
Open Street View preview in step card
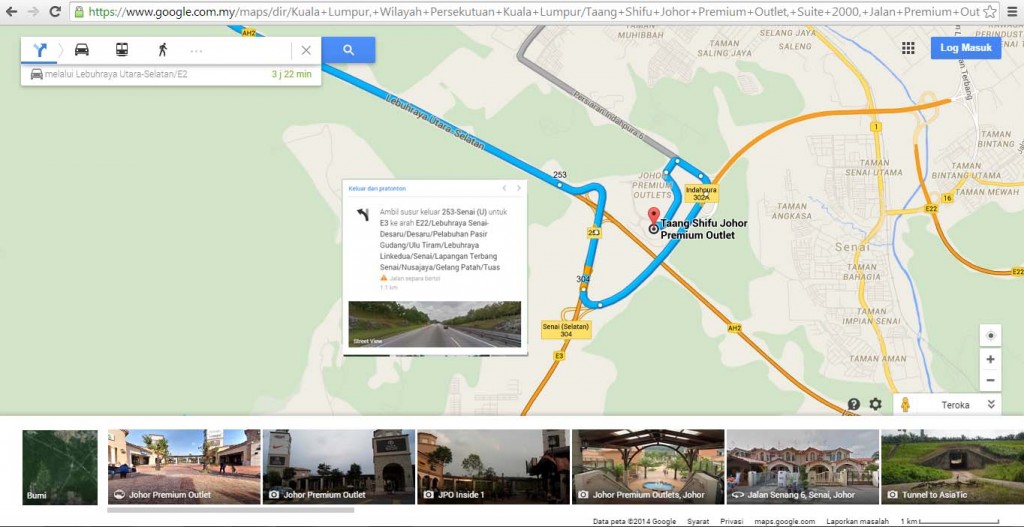(434, 324)
